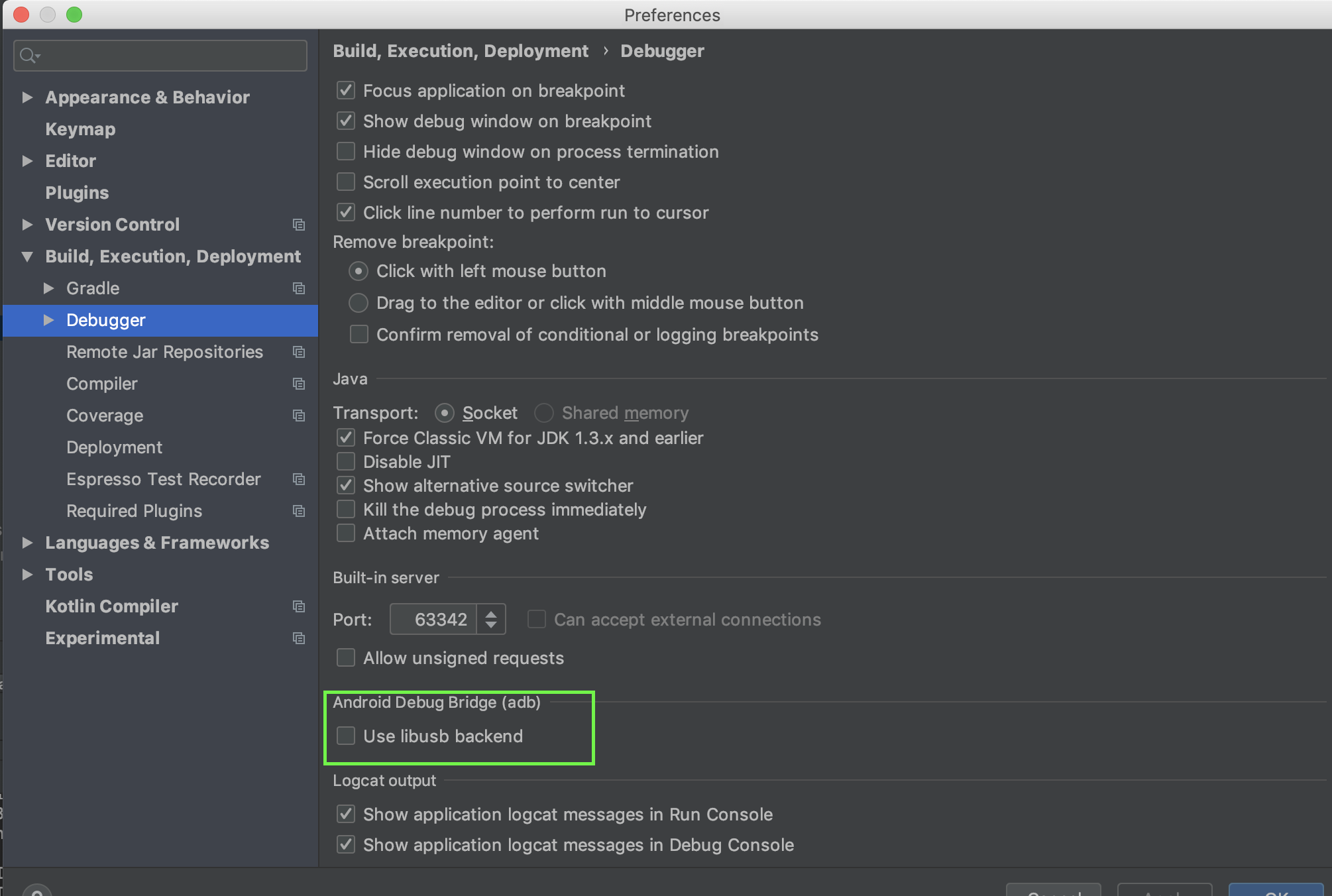Toggle Disable JIT checkbox
The image size is (1332, 896).
(x=346, y=461)
